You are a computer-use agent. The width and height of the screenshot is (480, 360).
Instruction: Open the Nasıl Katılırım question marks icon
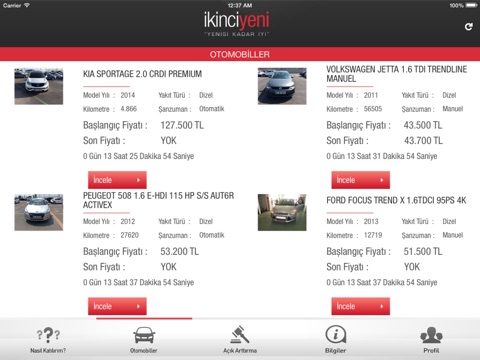point(48,335)
